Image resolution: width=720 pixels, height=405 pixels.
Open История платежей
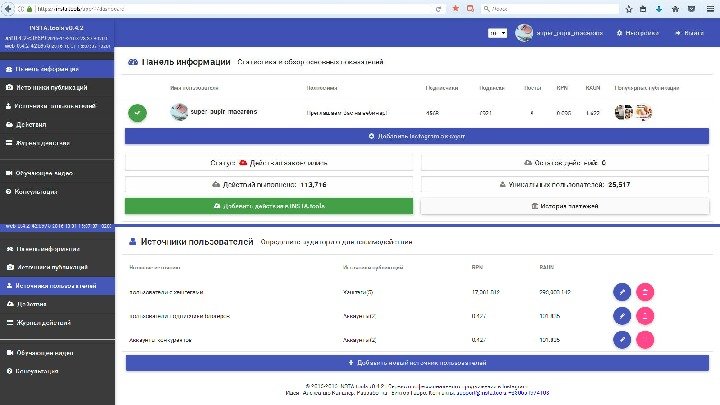point(565,206)
